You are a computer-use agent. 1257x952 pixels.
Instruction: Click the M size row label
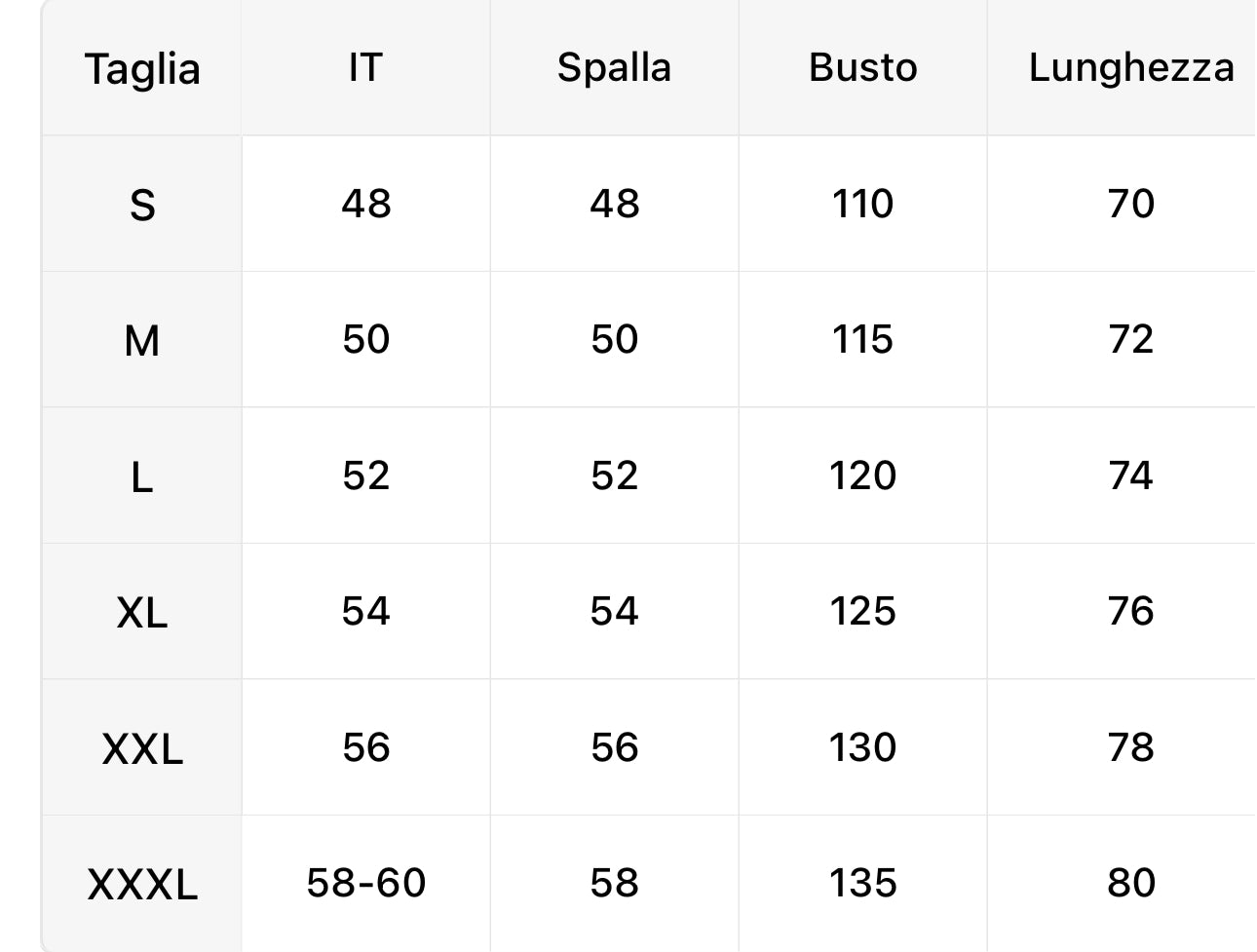[142, 341]
